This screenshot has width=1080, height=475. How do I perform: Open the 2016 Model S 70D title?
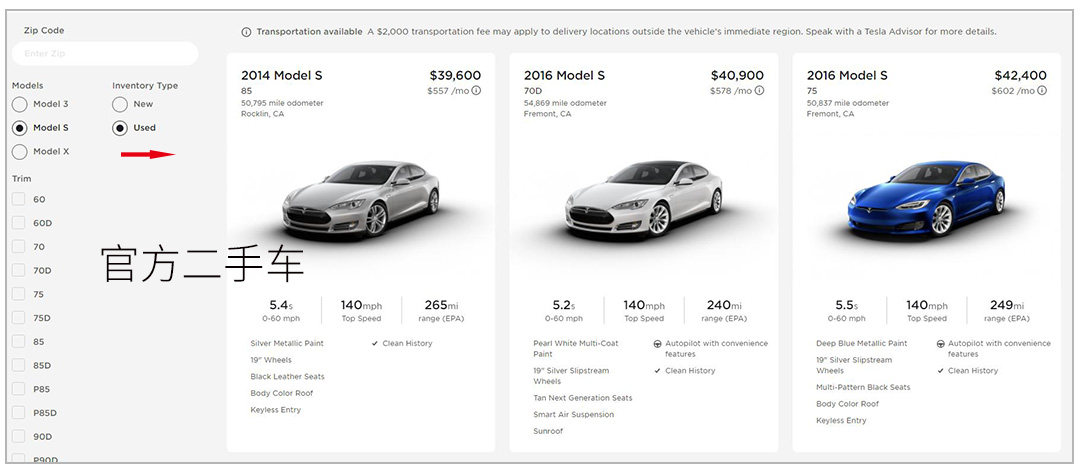coord(564,76)
